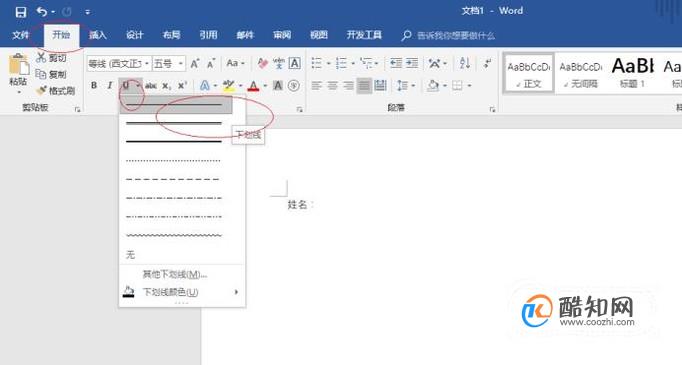Toggle Italic formatting
This screenshot has height=365, width=682.
110,86
